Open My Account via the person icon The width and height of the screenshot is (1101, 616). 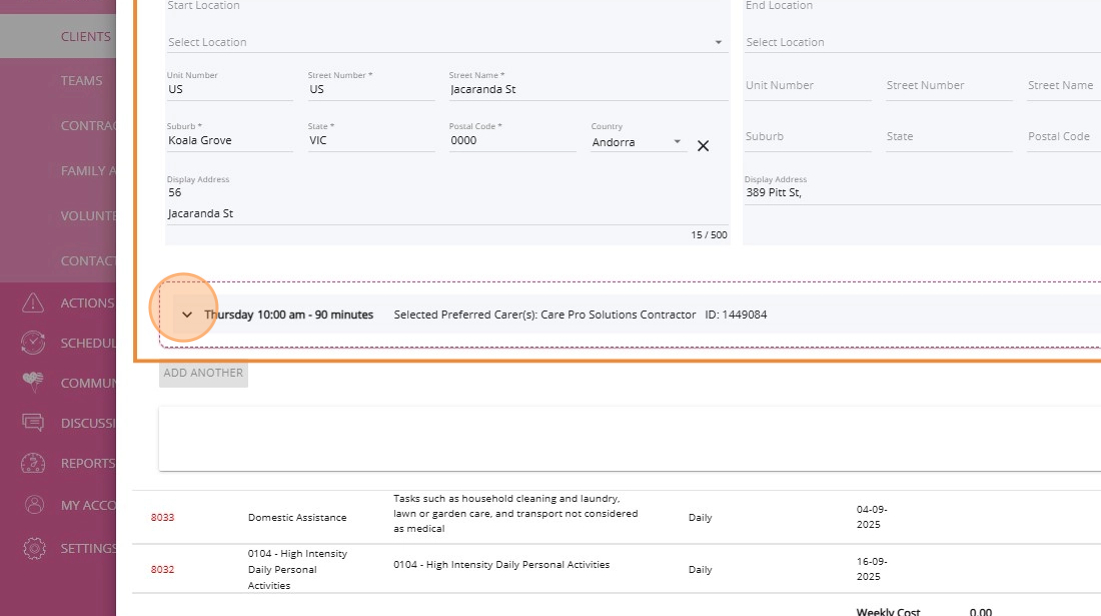(x=33, y=505)
